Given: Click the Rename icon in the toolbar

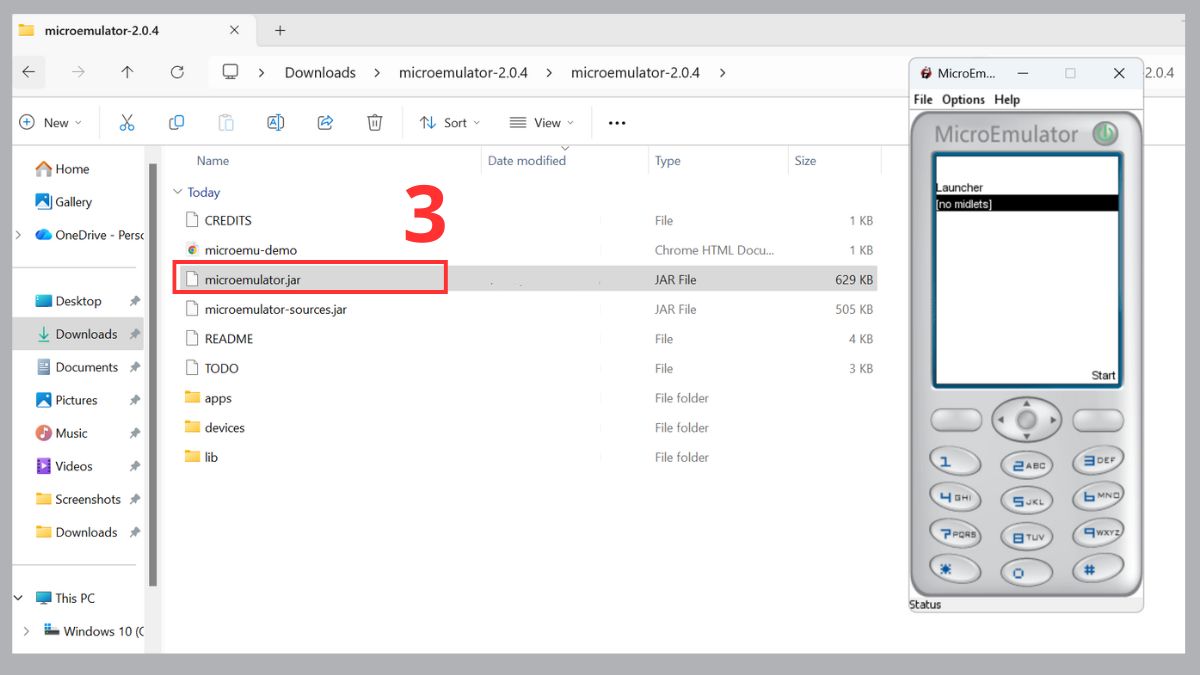Looking at the screenshot, I should [275, 121].
